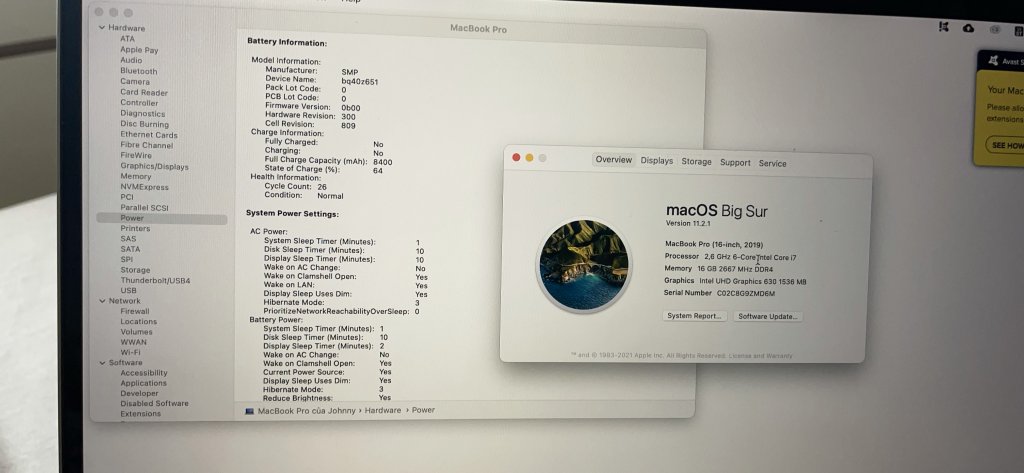This screenshot has width=1024, height=473.
Task: Click Hardware in the bottom path bar
Action: (x=383, y=410)
